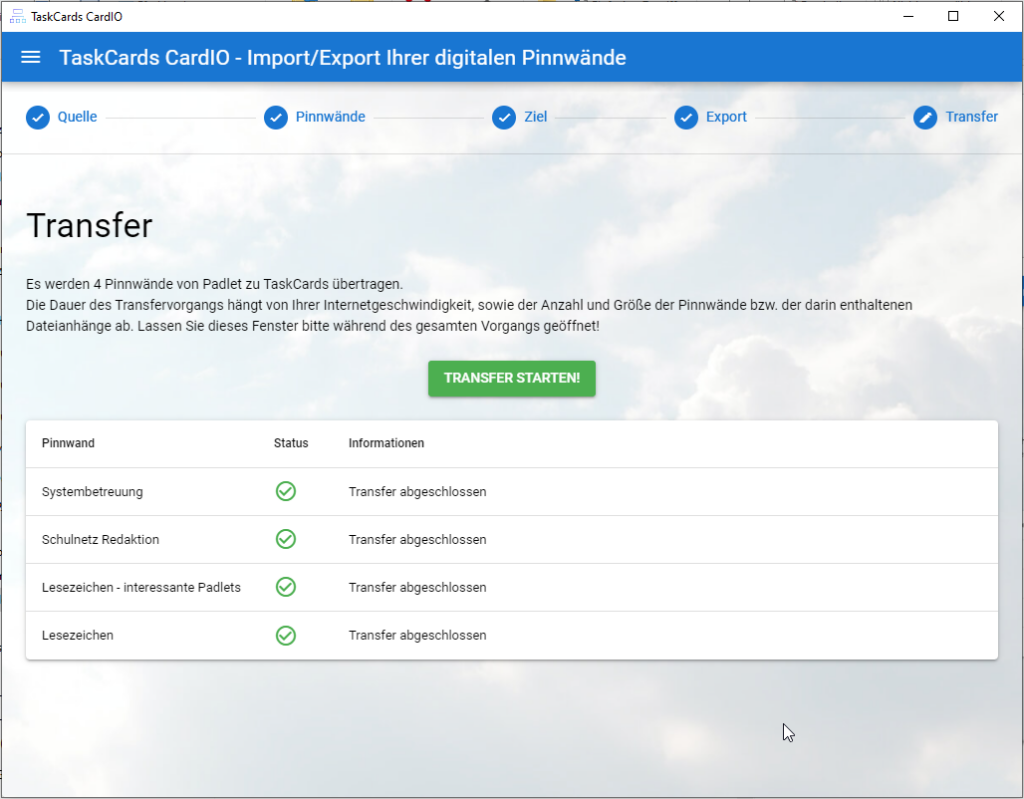This screenshot has width=1024, height=799.
Task: Click green status check for Systembetreuung
Action: click(285, 491)
